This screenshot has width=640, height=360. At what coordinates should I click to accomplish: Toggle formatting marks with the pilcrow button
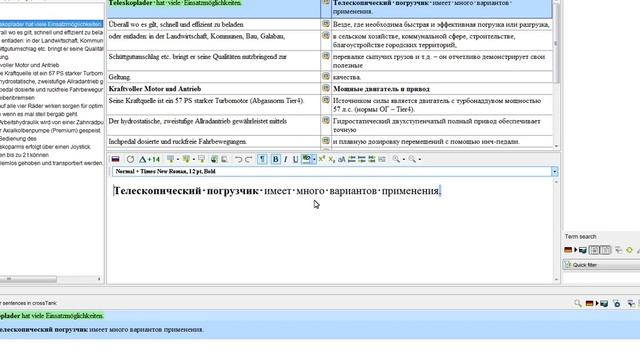click(x=262, y=159)
